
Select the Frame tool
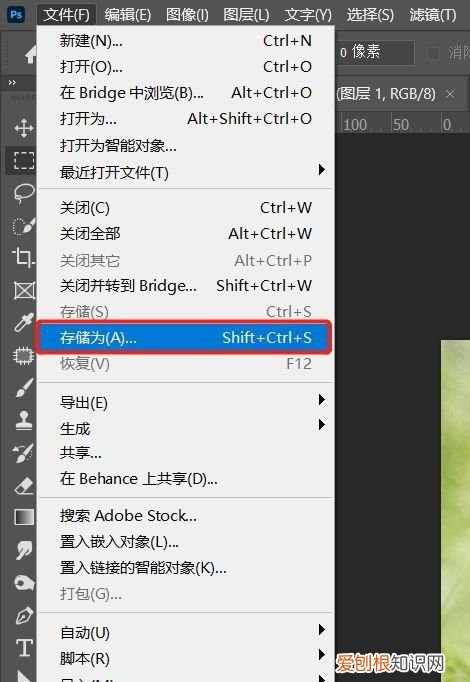[23, 290]
